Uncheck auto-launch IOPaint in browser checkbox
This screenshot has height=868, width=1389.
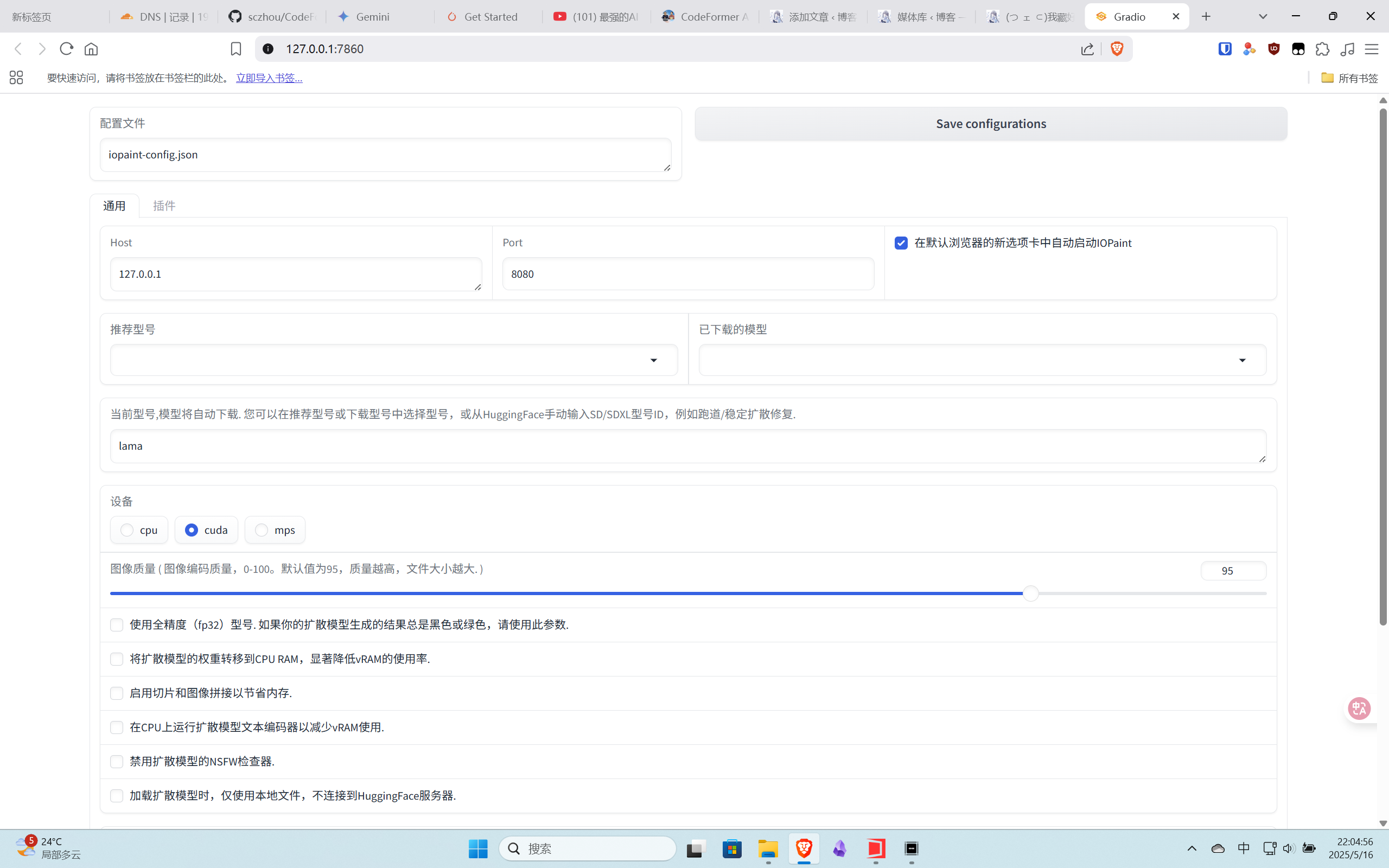901,243
